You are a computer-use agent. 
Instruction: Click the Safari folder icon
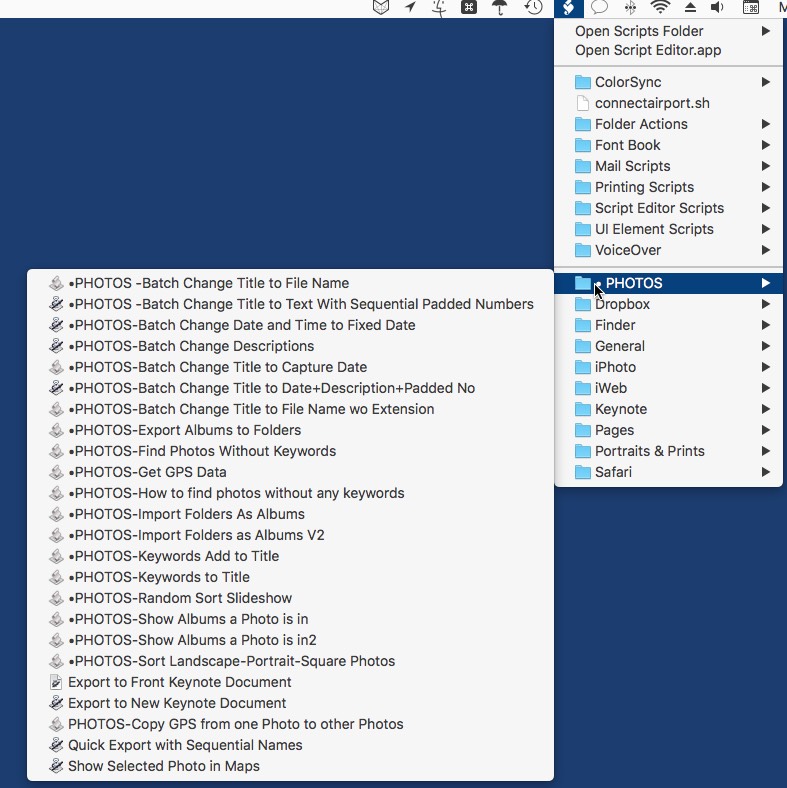(x=582, y=472)
